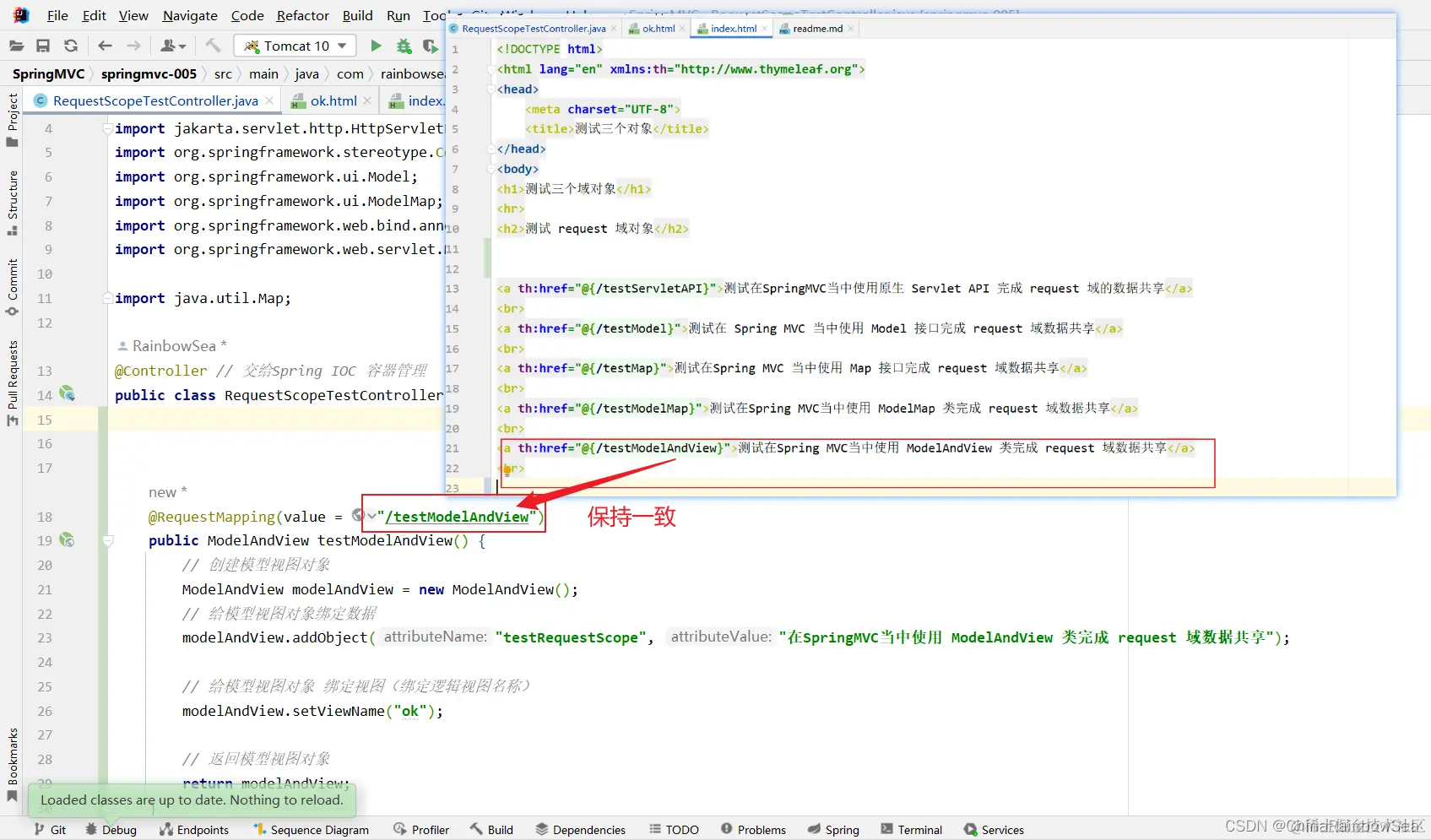
Task: Open the Build tool window
Action: pos(491,830)
